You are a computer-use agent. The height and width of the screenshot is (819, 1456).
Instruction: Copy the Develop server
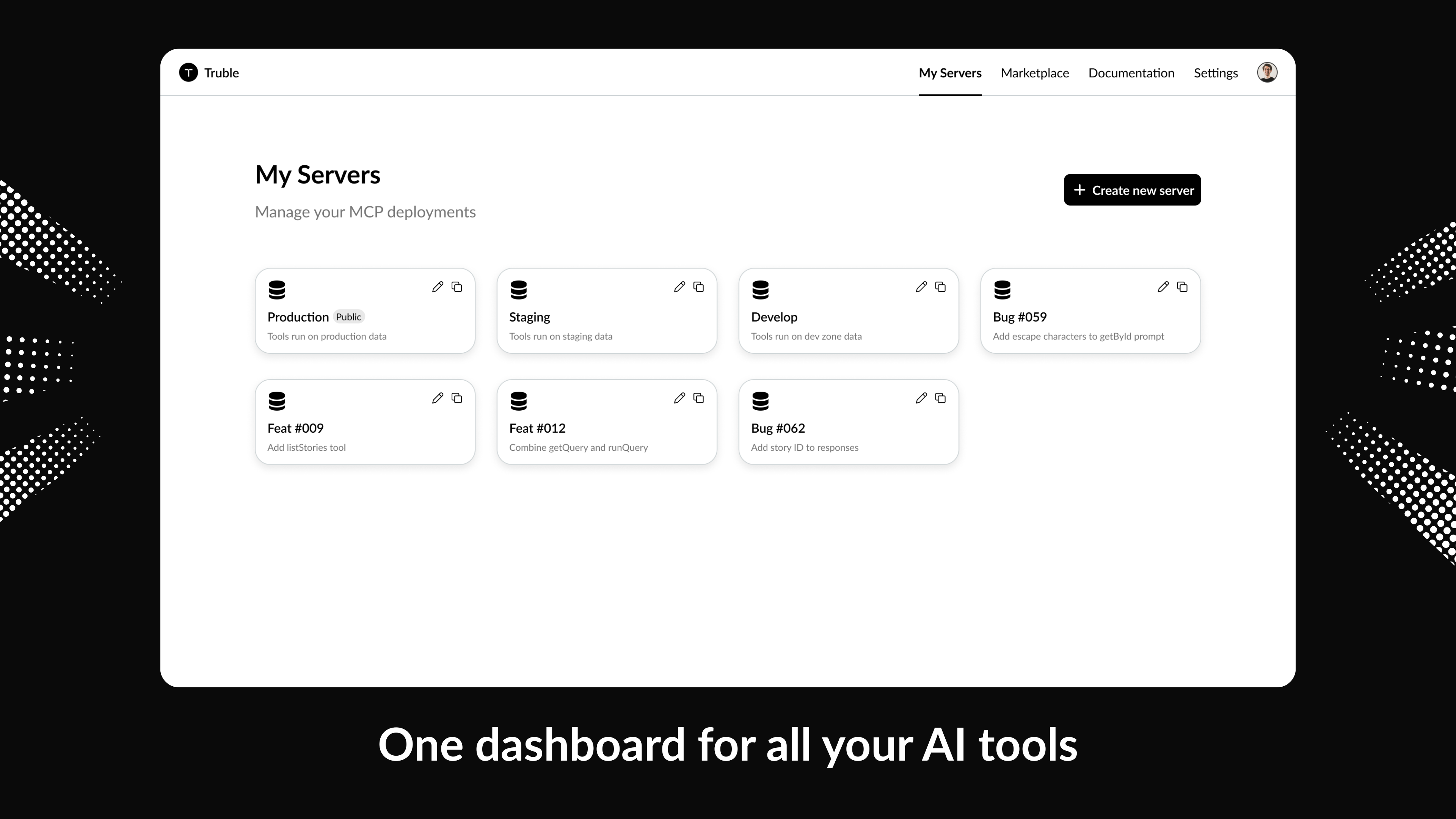pos(940,287)
